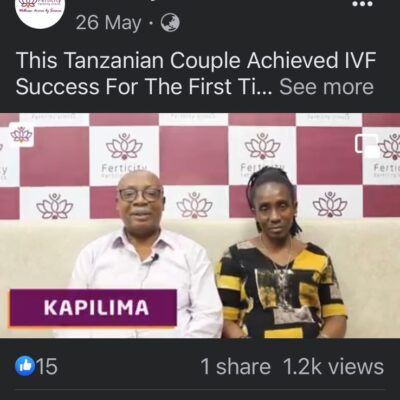
Task: Tap the globe public audience icon
Action: pyautogui.click(x=170, y=23)
